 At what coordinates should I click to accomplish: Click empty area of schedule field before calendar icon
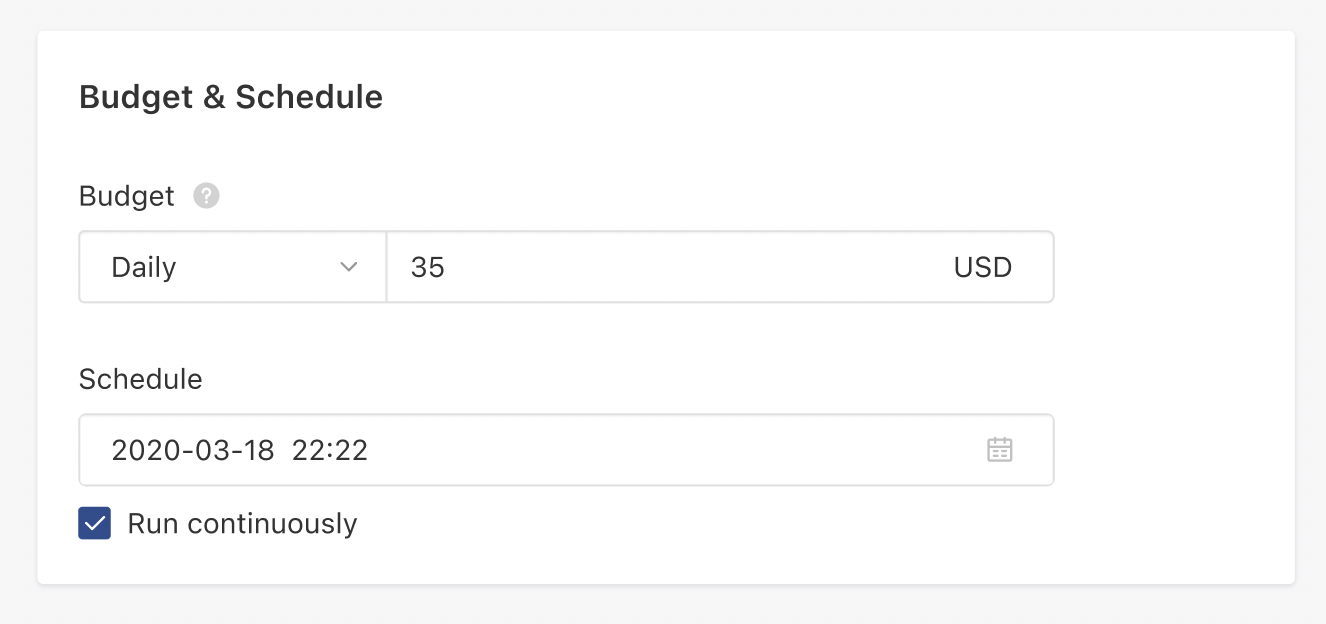tap(680, 450)
